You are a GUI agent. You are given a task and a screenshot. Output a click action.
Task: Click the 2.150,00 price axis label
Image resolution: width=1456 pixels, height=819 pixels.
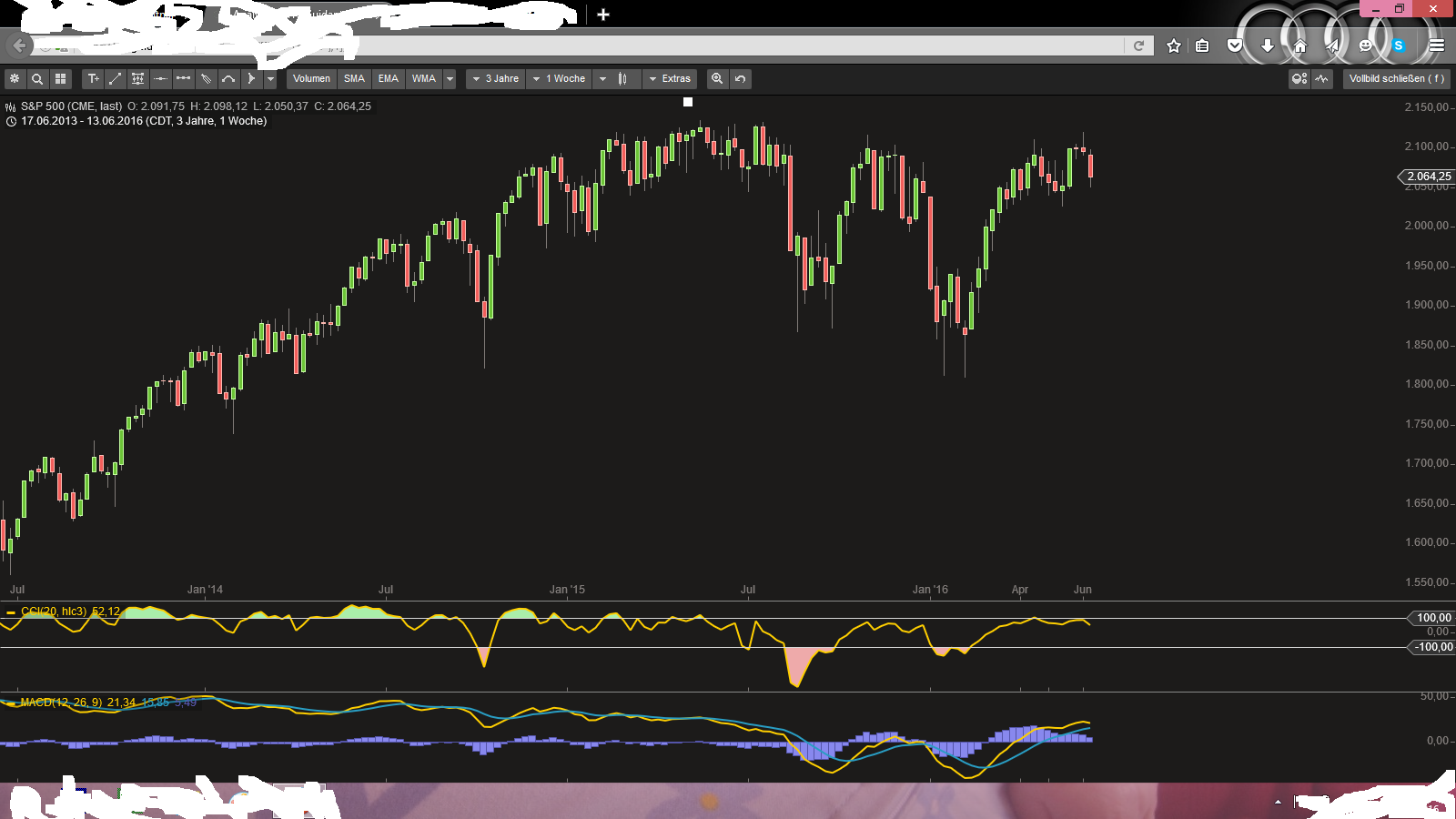point(1426,107)
